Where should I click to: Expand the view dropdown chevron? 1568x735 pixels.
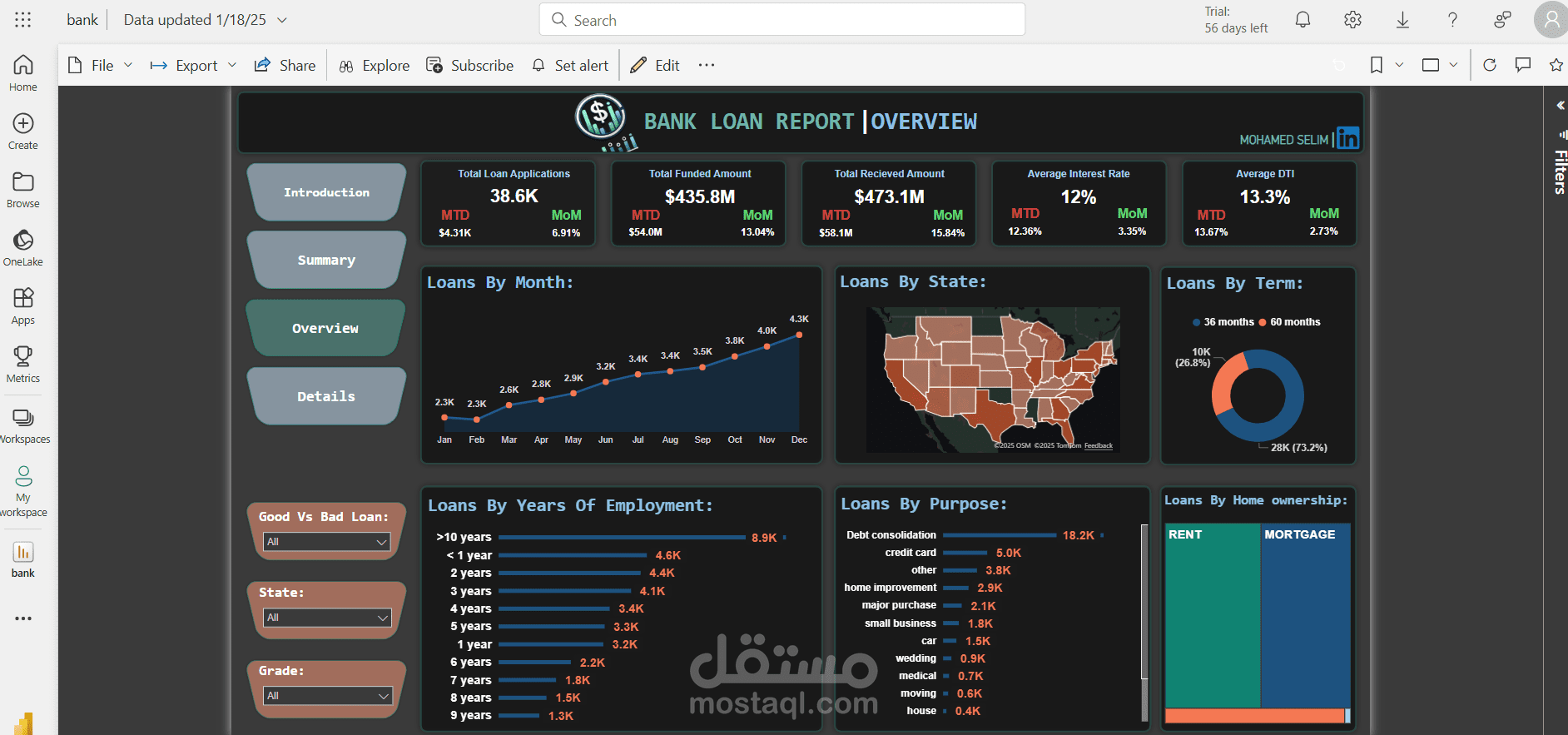(x=1453, y=65)
